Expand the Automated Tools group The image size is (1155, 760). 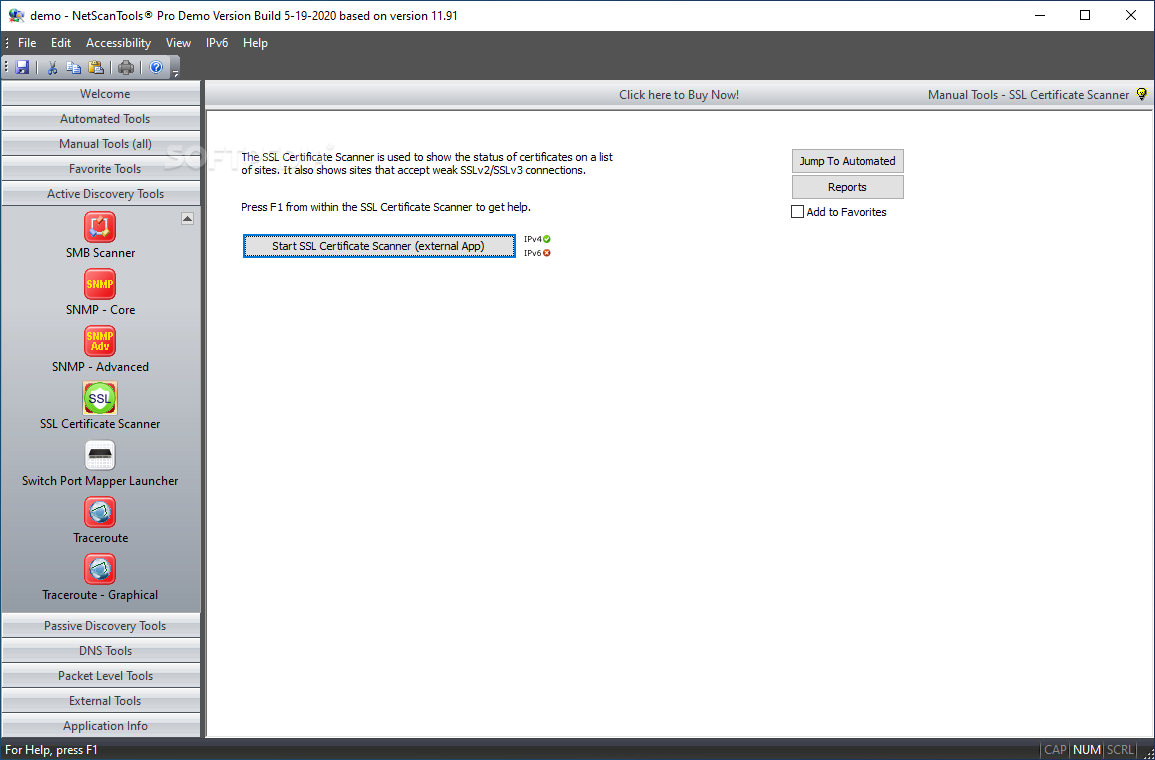101,119
